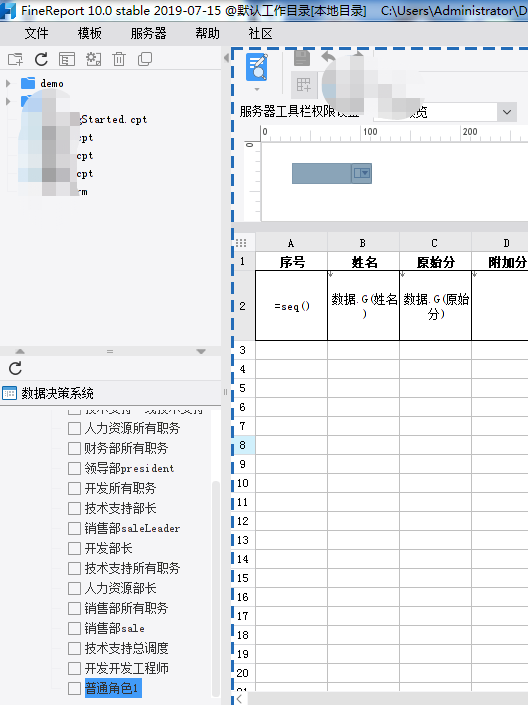The width and height of the screenshot is (528, 705).
Task: Refresh the roles list below
Action: pos(15,368)
